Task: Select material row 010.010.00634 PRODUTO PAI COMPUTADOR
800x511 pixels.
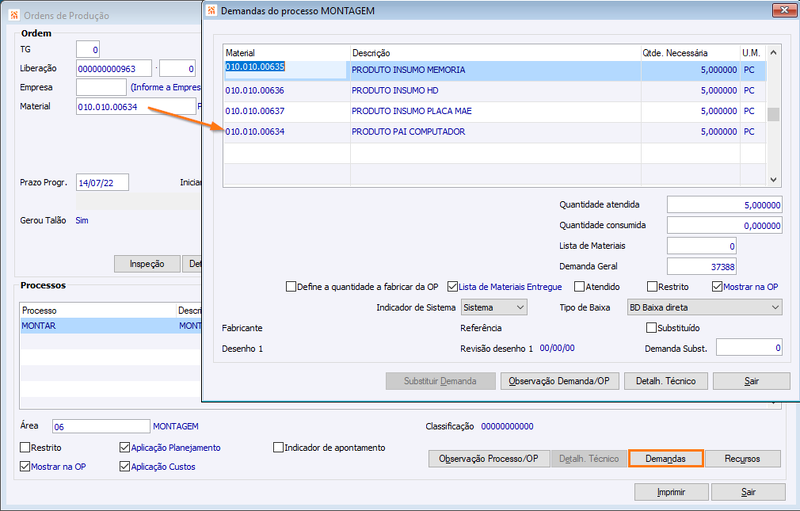Action: (495, 132)
